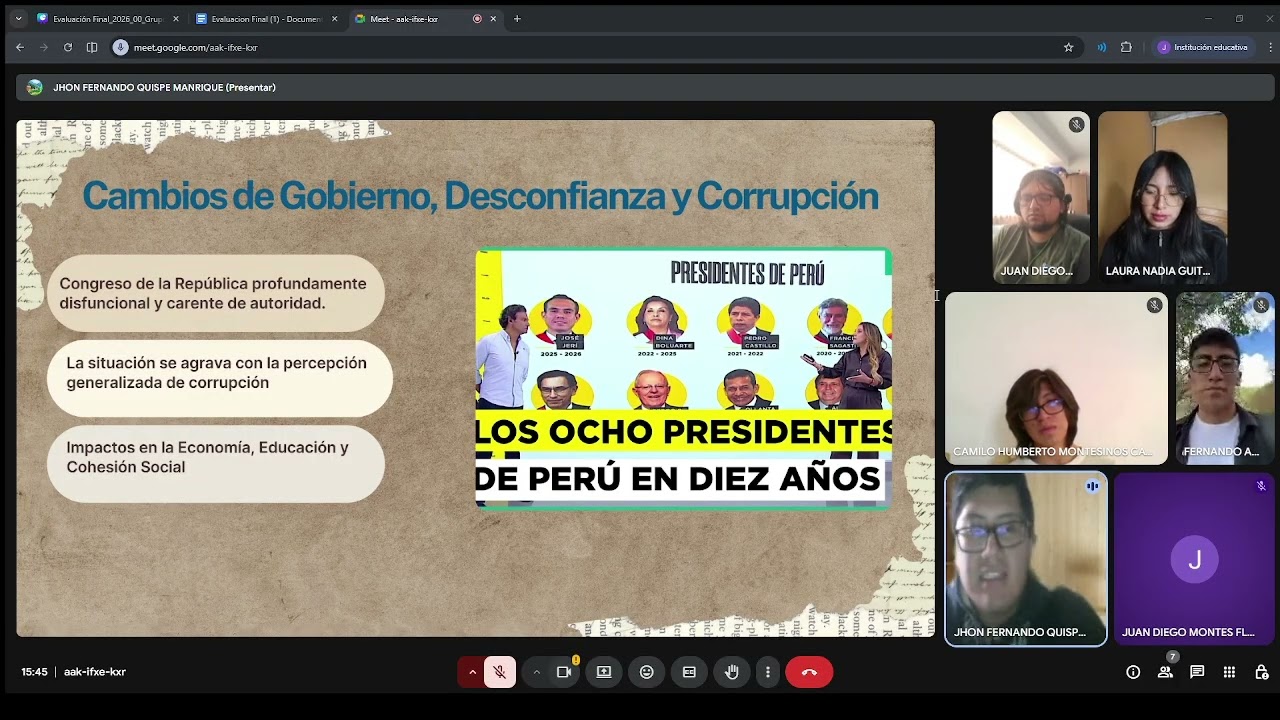Image resolution: width=1280 pixels, height=720 pixels.
Task: Unmute the microphone in Meet toolbar
Action: tap(500, 672)
